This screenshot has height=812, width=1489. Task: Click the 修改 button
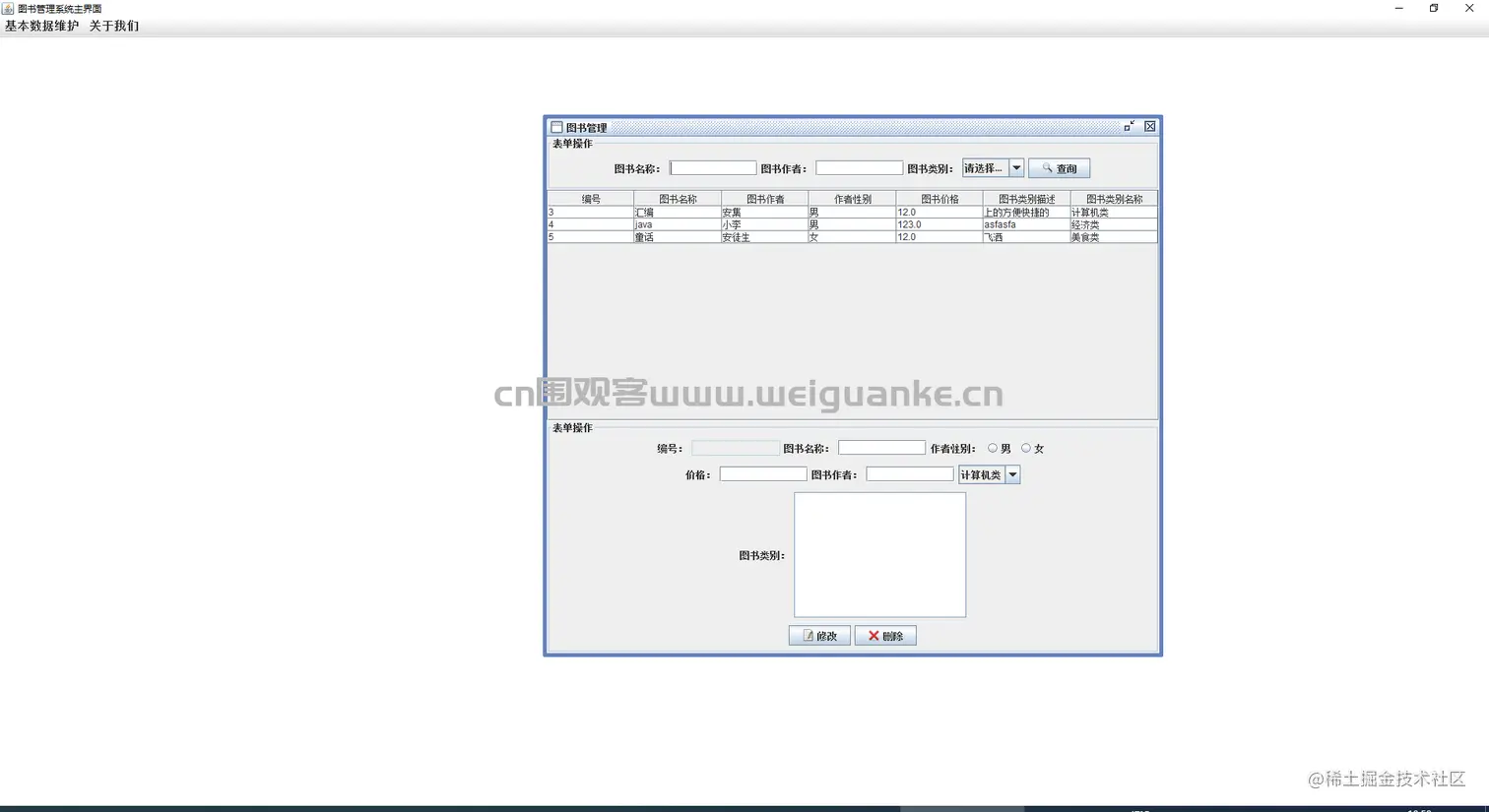[819, 636]
